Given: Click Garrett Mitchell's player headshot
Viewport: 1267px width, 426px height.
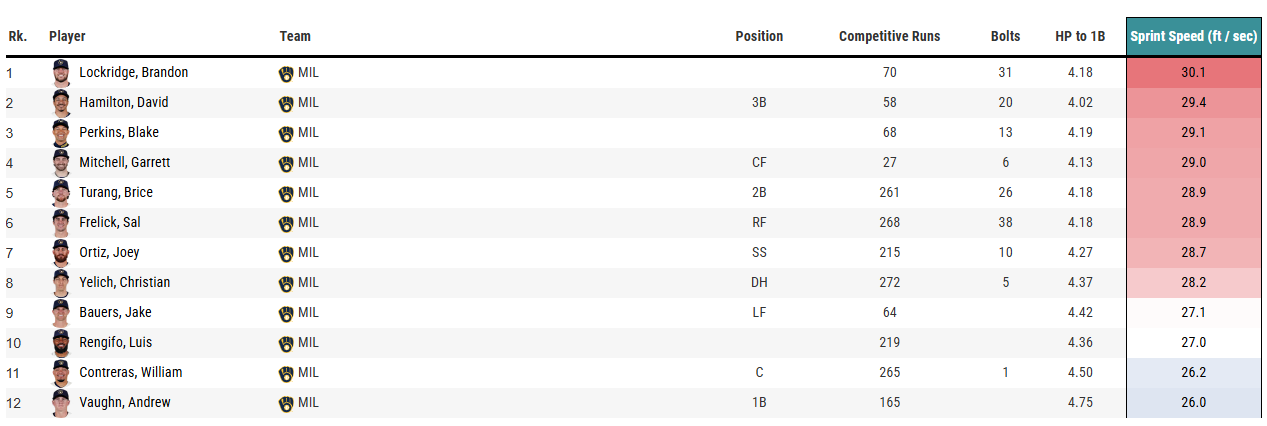Looking at the screenshot, I should click(x=62, y=163).
